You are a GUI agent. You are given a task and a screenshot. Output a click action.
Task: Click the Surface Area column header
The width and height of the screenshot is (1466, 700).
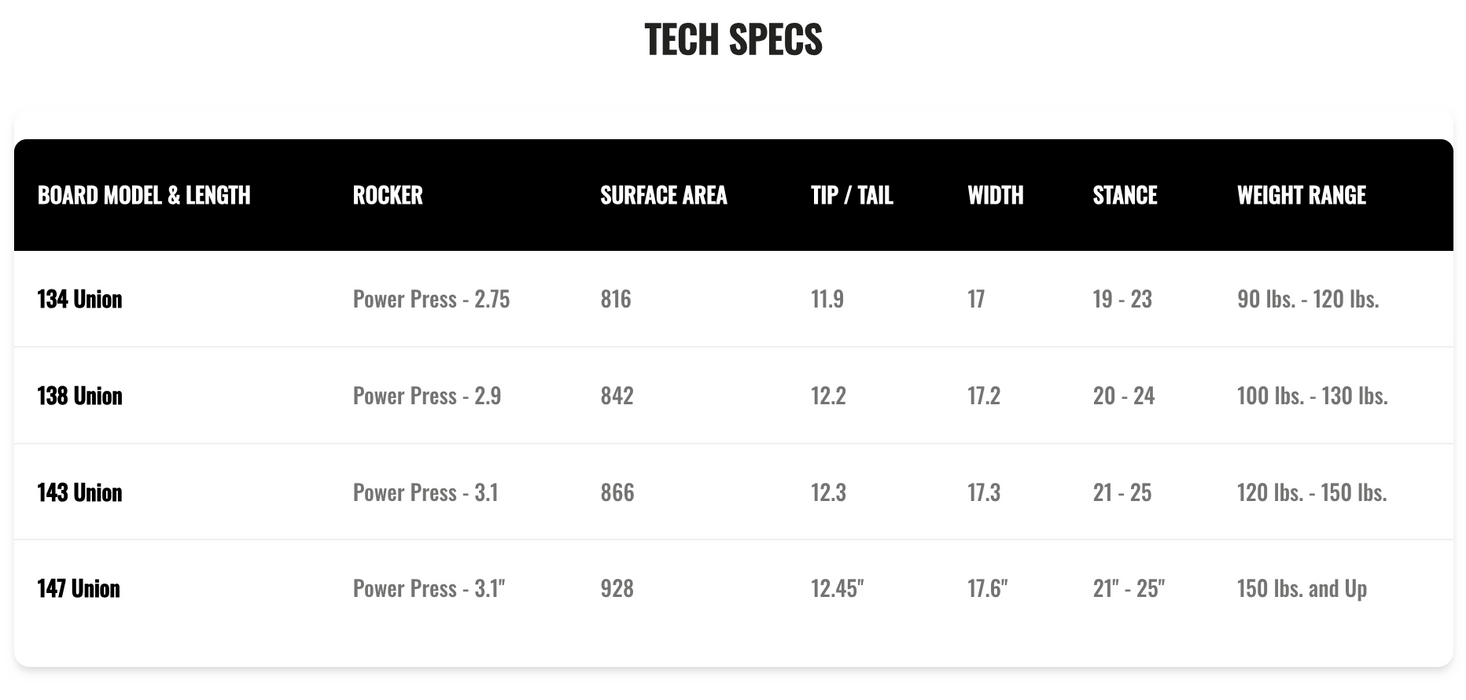[x=663, y=195]
